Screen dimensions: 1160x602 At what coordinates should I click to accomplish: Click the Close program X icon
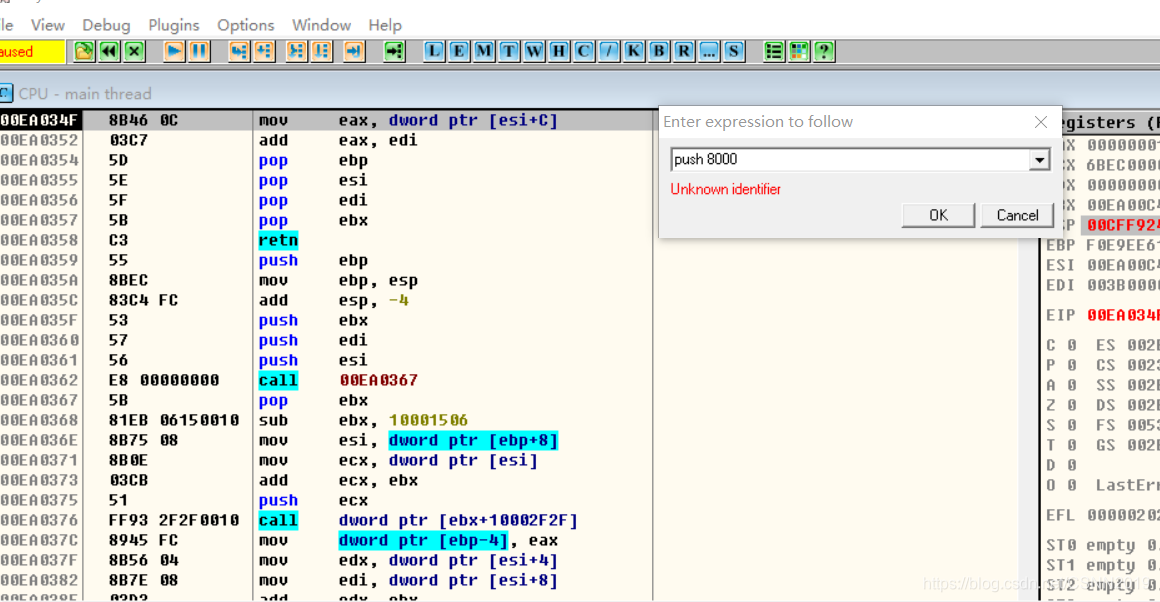(135, 52)
